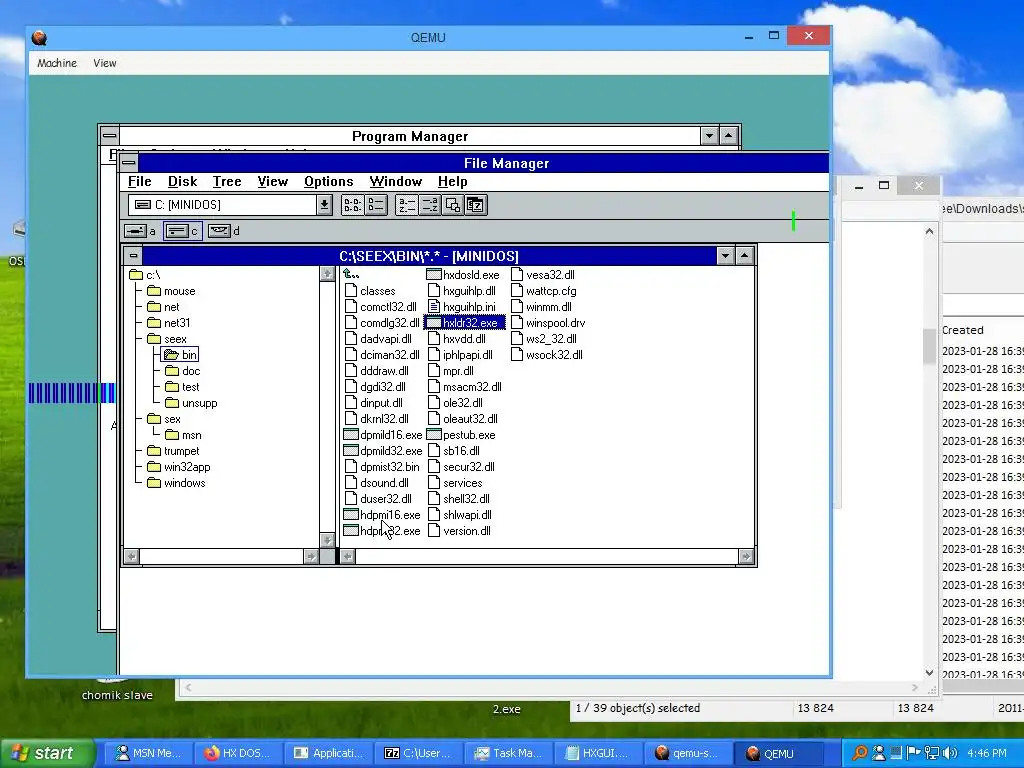Open QEMU Machine menu

(x=57, y=63)
